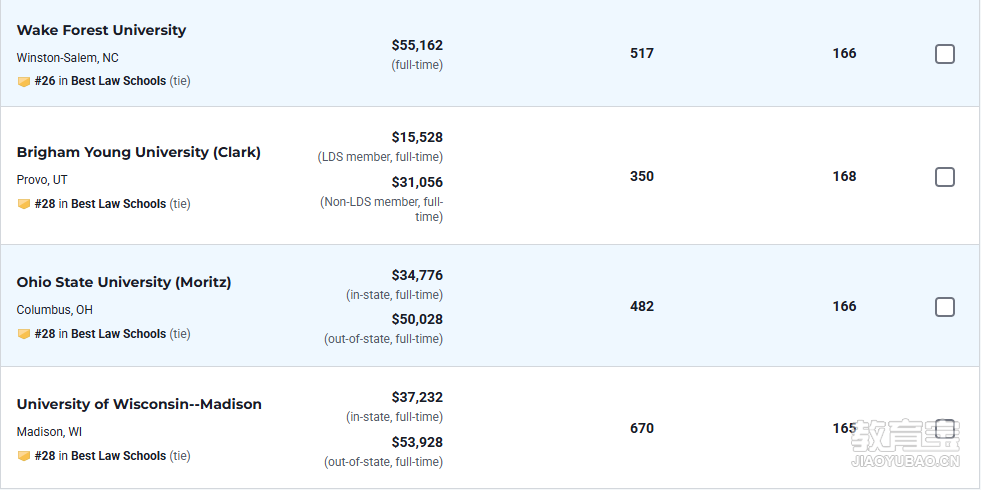The width and height of the screenshot is (981, 490).
Task: Click Best Law Schools link under Ohio State
Action: 118,334
